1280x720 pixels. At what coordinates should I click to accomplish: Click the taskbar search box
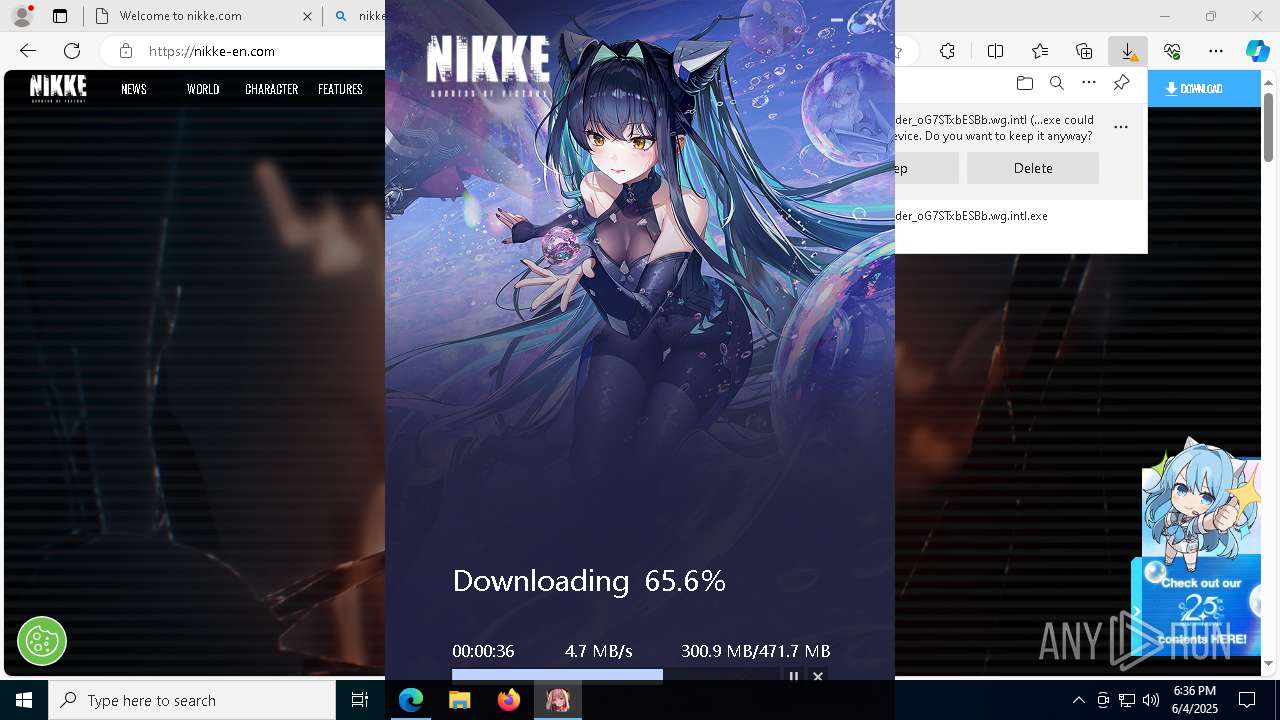[x=192, y=700]
